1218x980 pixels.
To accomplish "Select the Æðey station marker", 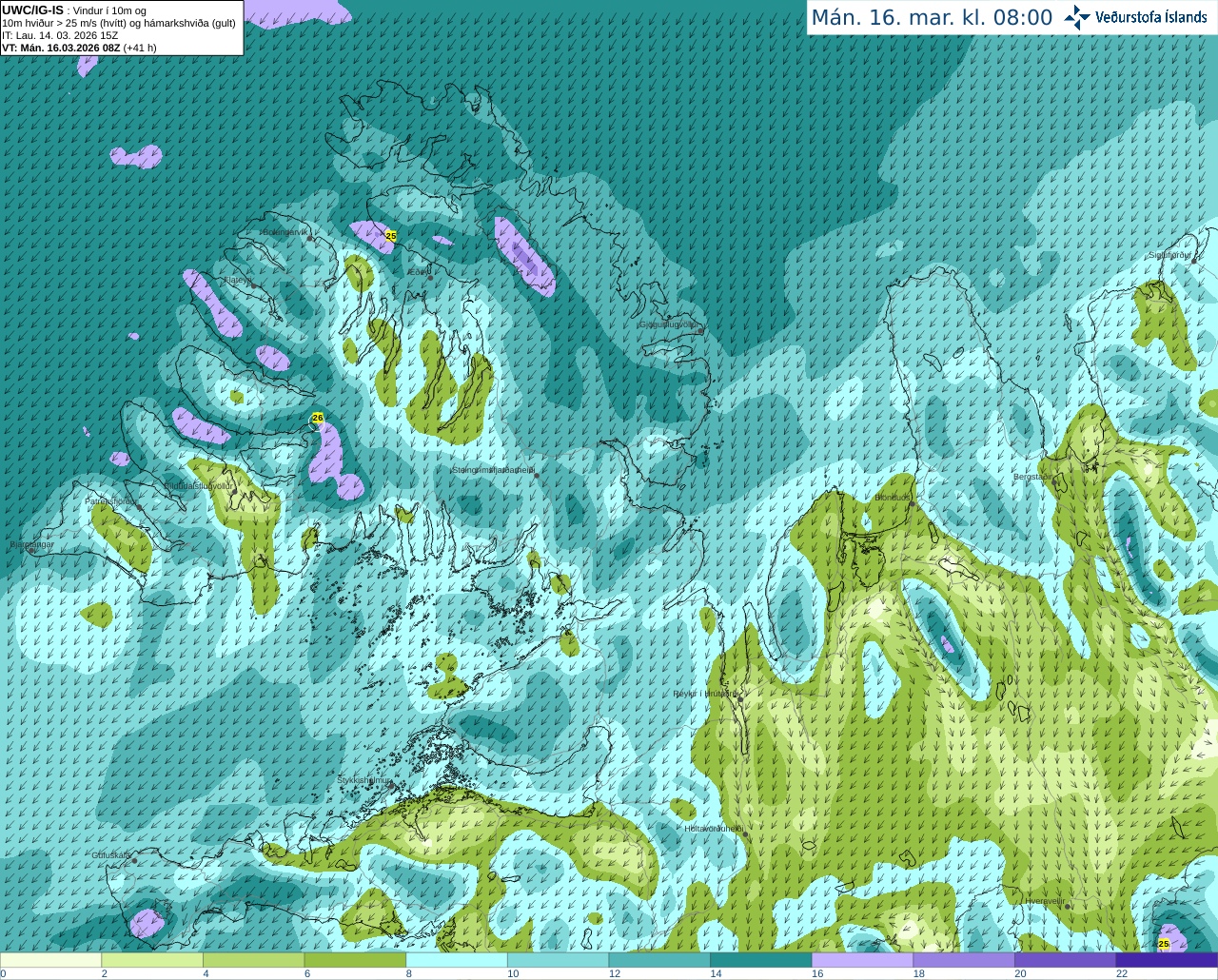I will [x=431, y=278].
